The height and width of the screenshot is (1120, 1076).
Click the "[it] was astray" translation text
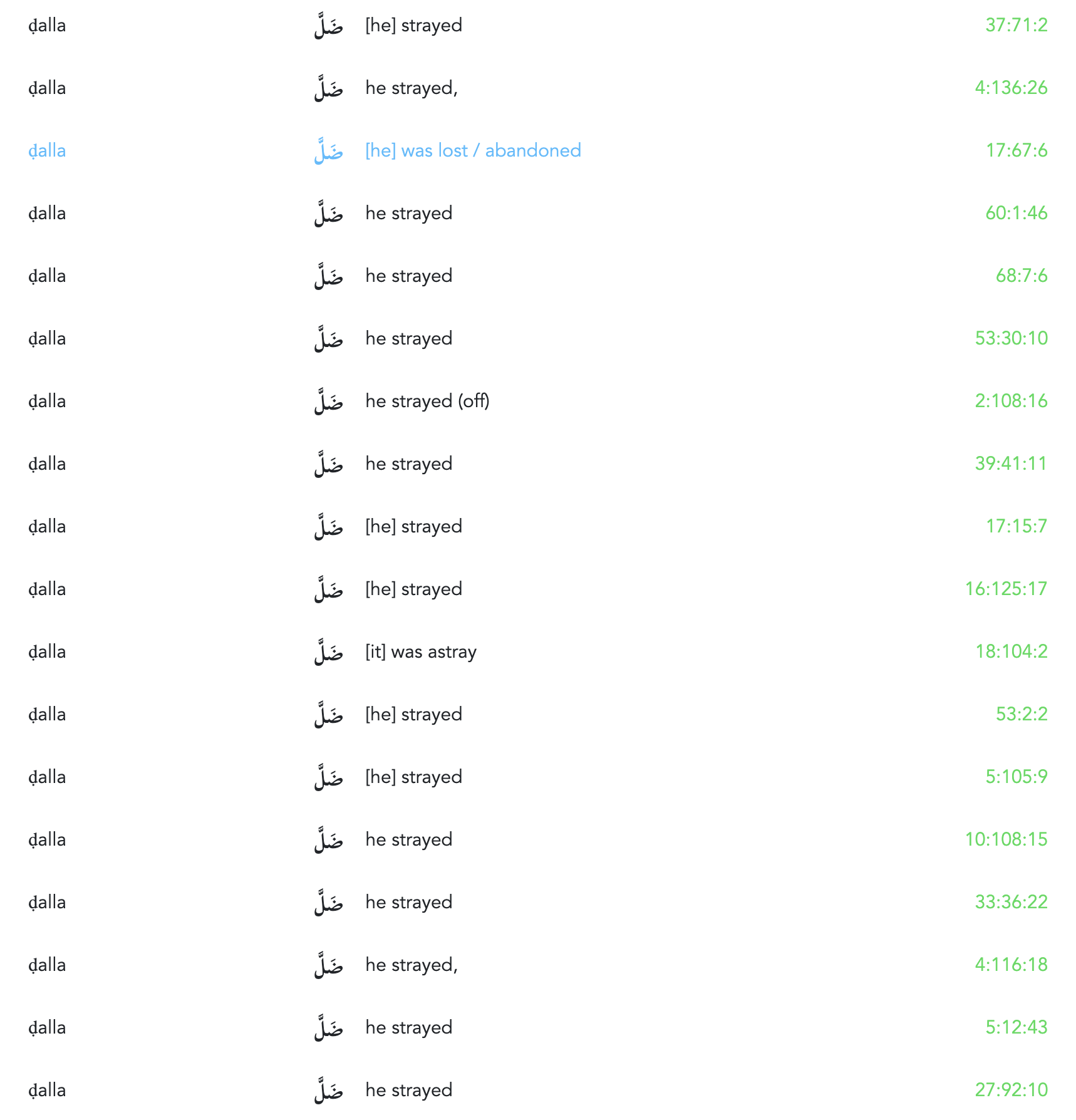tap(421, 651)
